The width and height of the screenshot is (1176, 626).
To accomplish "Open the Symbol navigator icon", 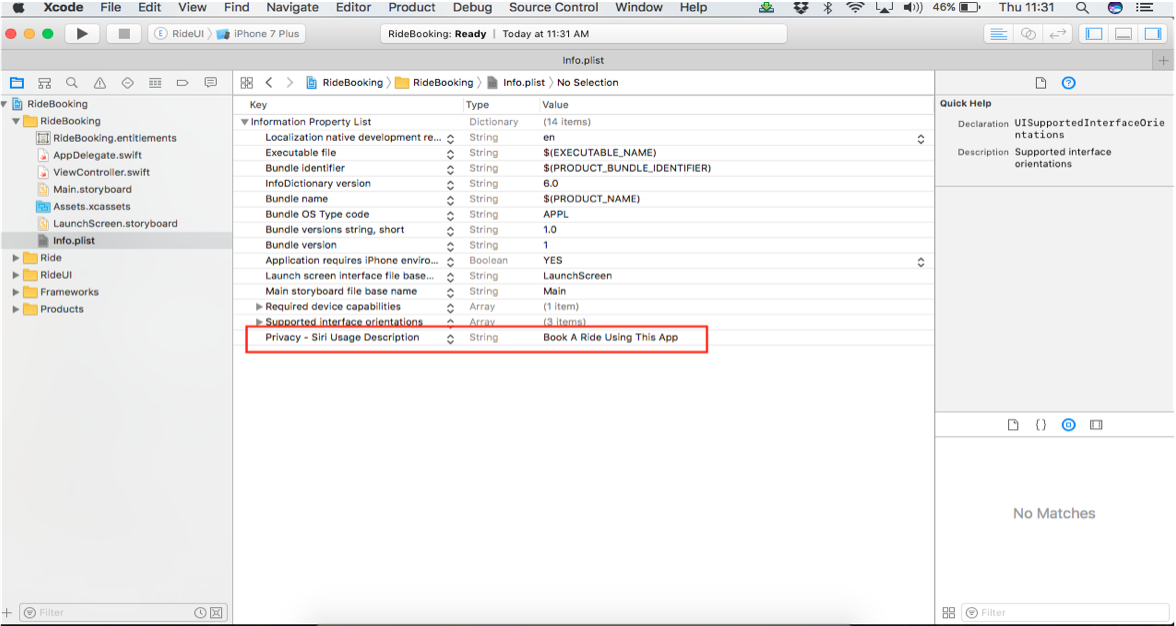I will pos(44,82).
